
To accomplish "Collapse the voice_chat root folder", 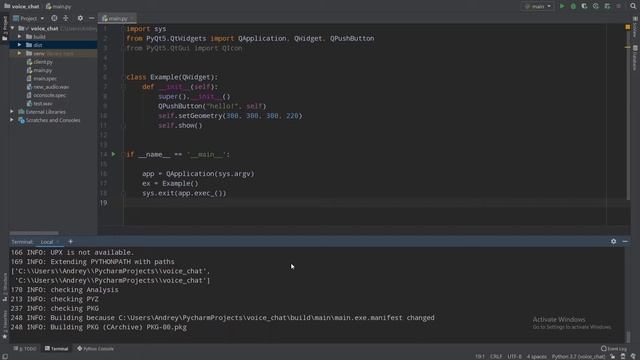I will (x=13, y=28).
